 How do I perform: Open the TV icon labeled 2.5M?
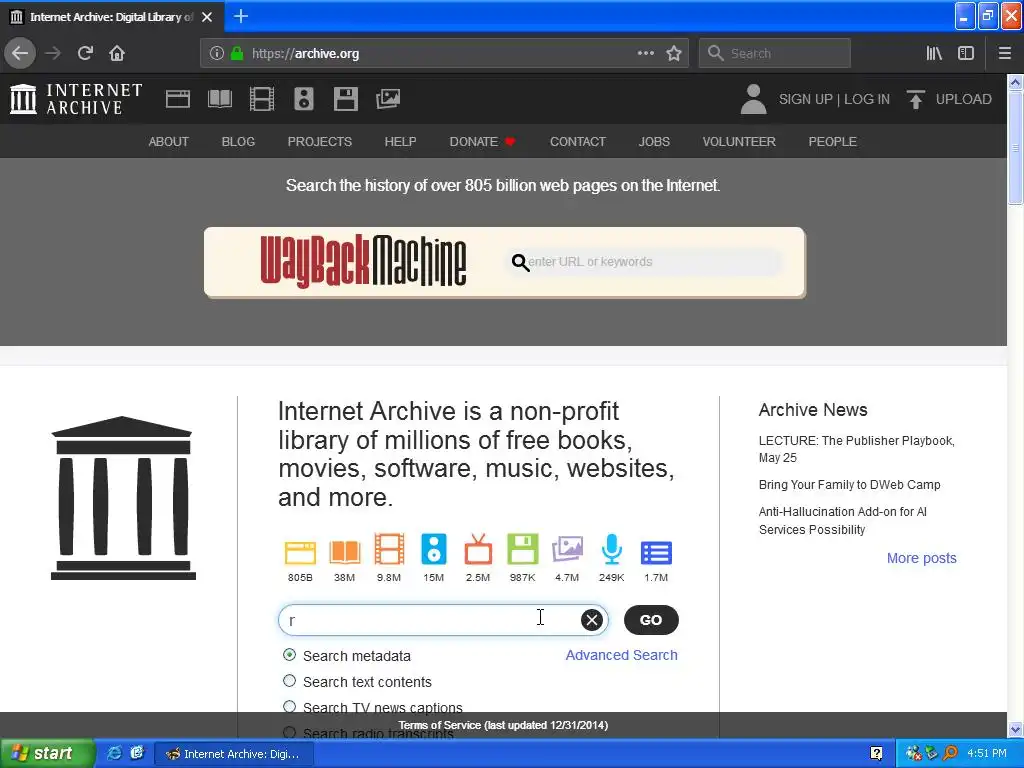[478, 549]
